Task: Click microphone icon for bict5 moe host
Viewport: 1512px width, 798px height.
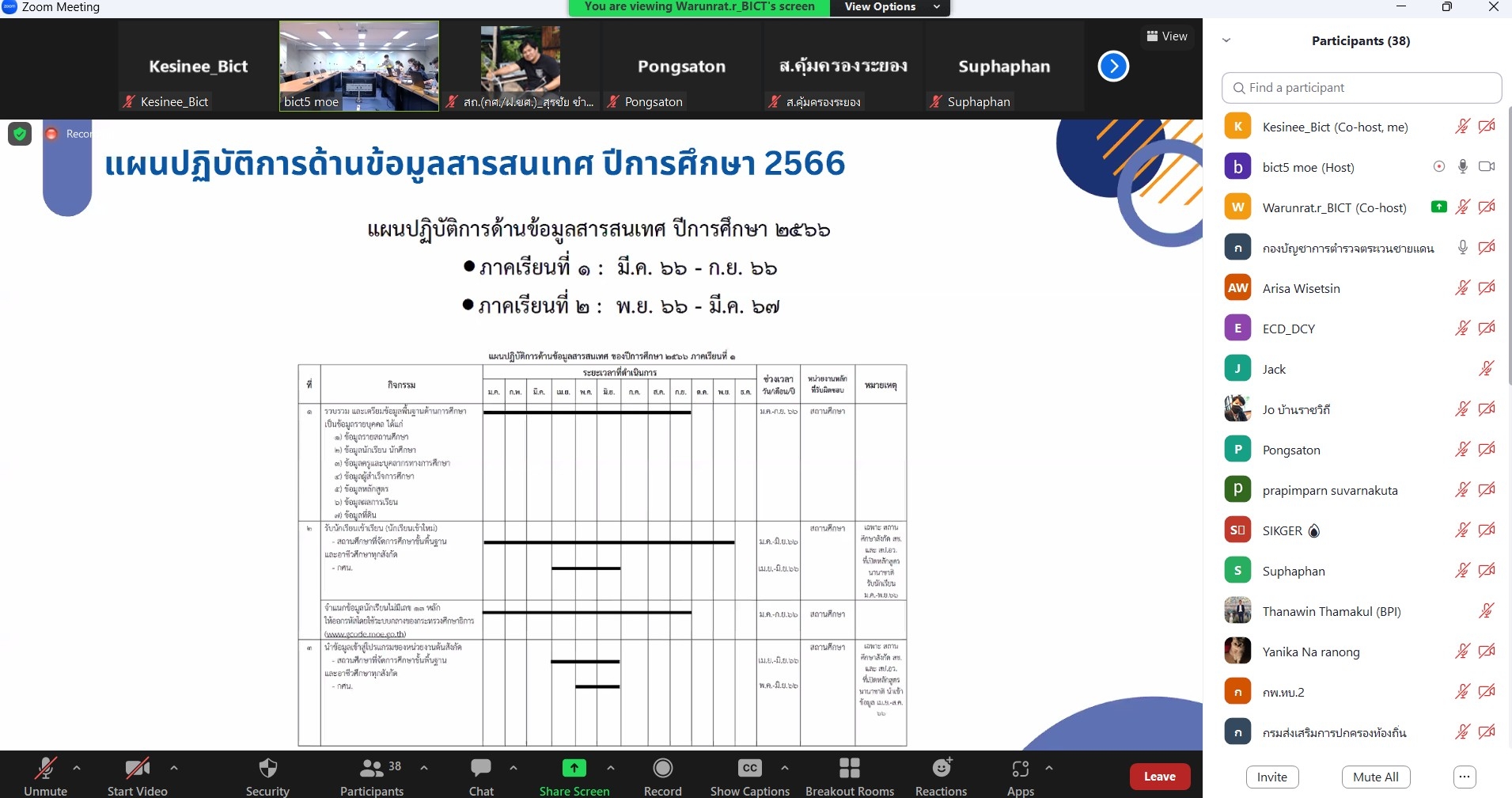Action: (1463, 167)
